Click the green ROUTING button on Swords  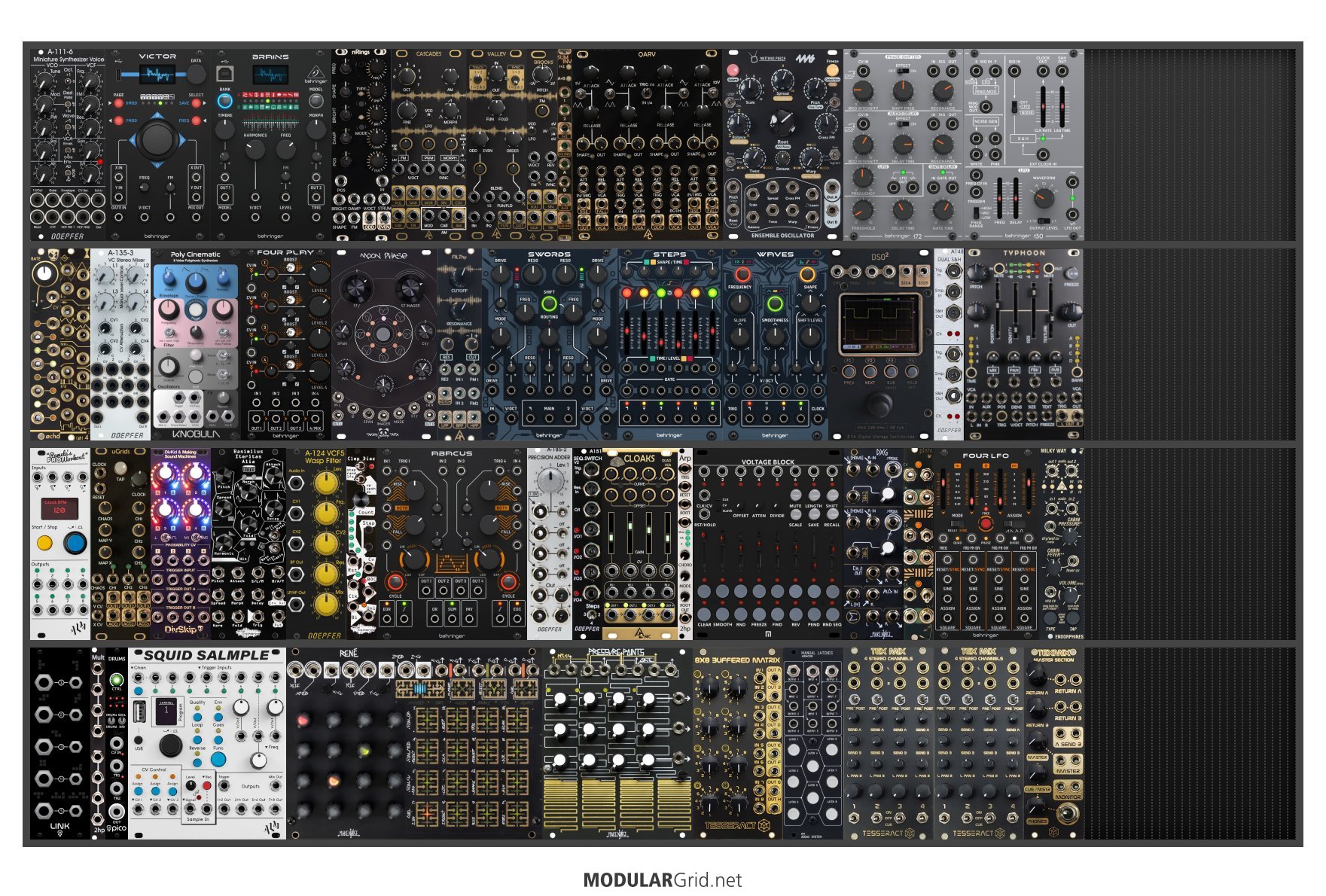tap(549, 304)
